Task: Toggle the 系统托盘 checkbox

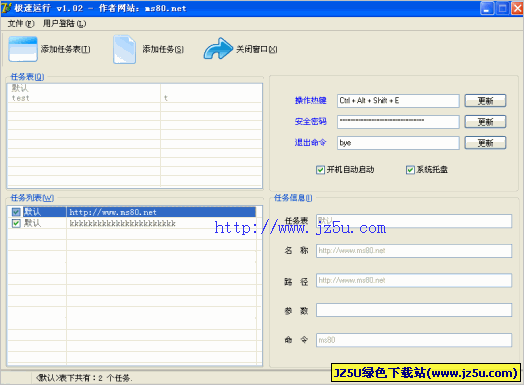Action: [x=410, y=170]
